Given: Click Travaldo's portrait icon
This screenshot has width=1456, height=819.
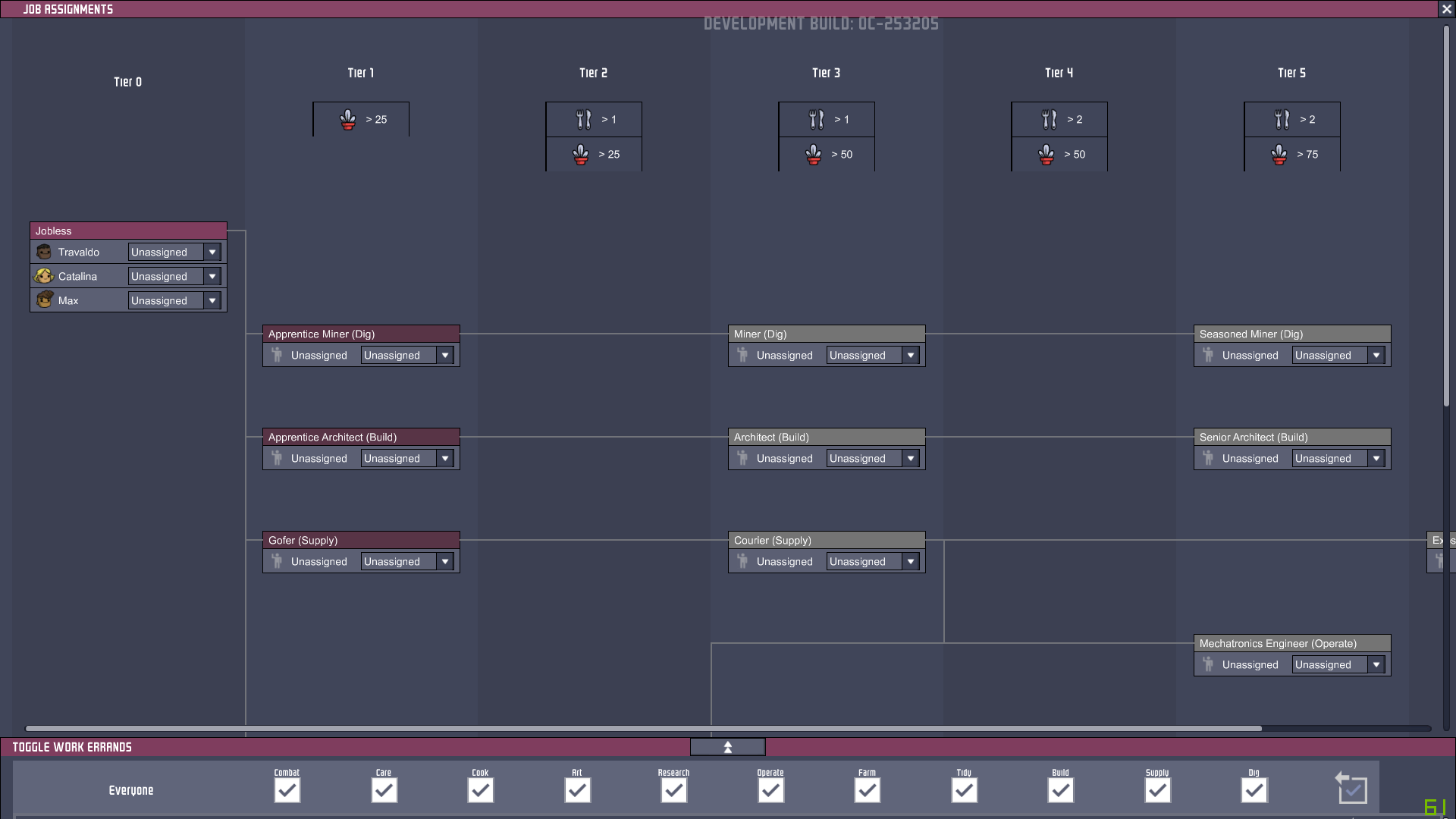Looking at the screenshot, I should click(44, 252).
